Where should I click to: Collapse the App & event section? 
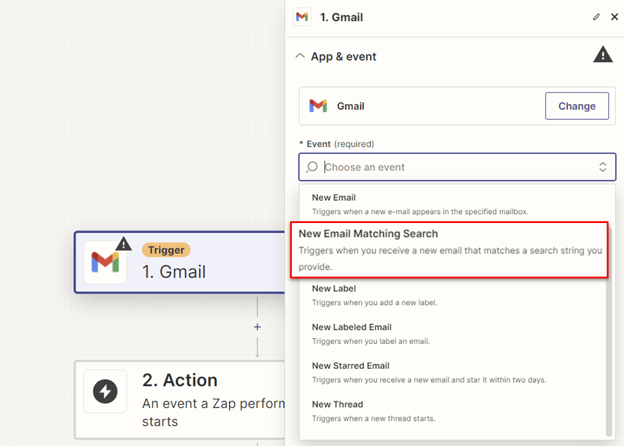300,57
